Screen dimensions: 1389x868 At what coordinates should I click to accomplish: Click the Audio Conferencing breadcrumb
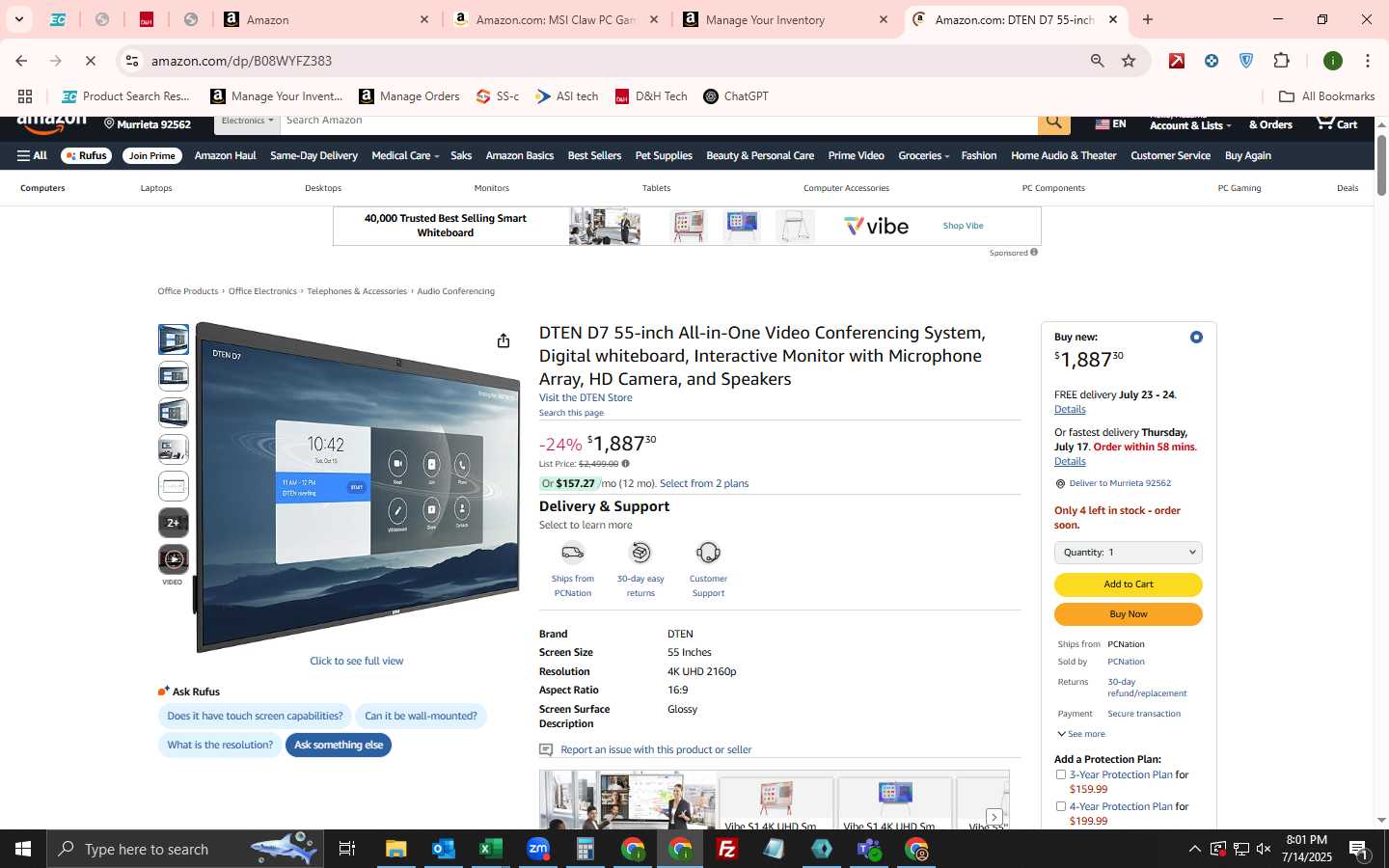click(455, 291)
